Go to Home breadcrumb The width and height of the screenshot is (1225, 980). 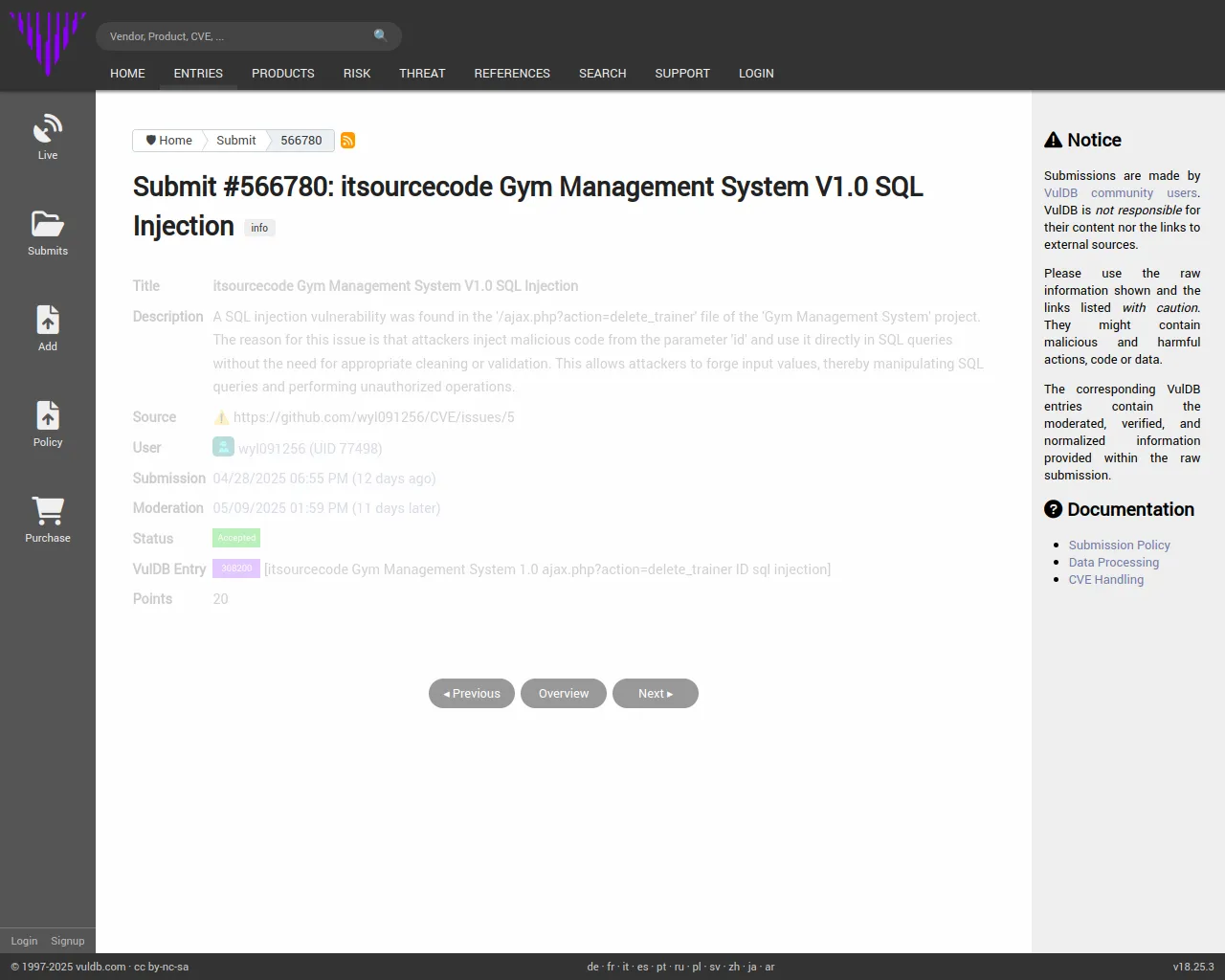coord(168,141)
